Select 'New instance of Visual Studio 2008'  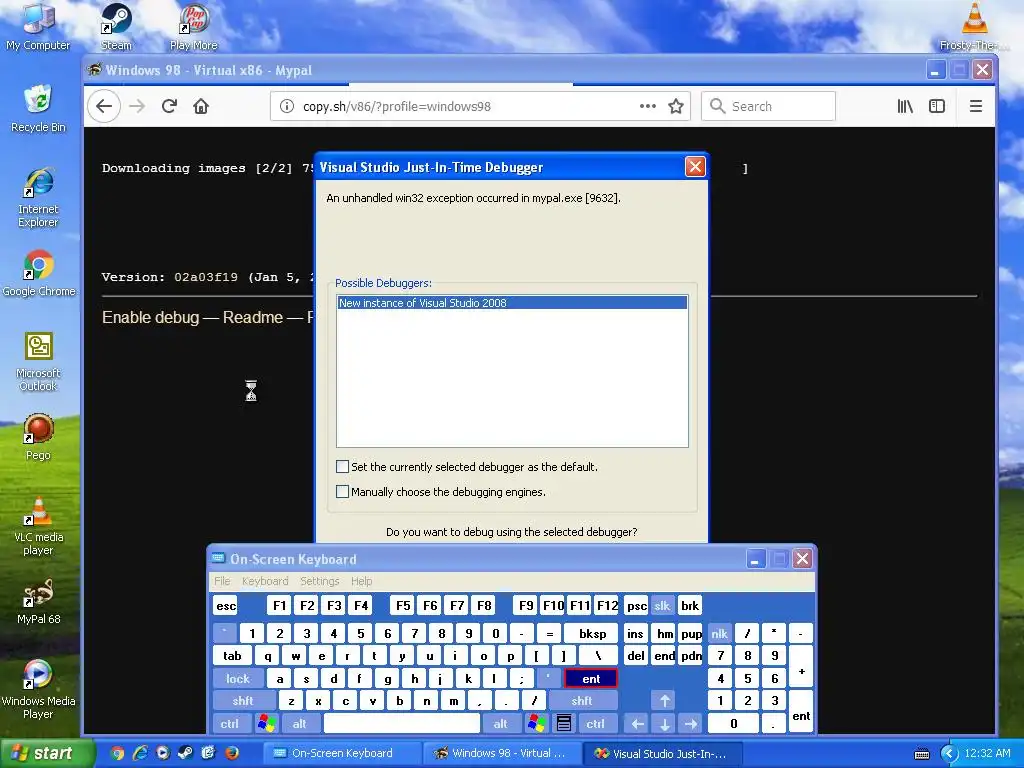click(x=512, y=302)
